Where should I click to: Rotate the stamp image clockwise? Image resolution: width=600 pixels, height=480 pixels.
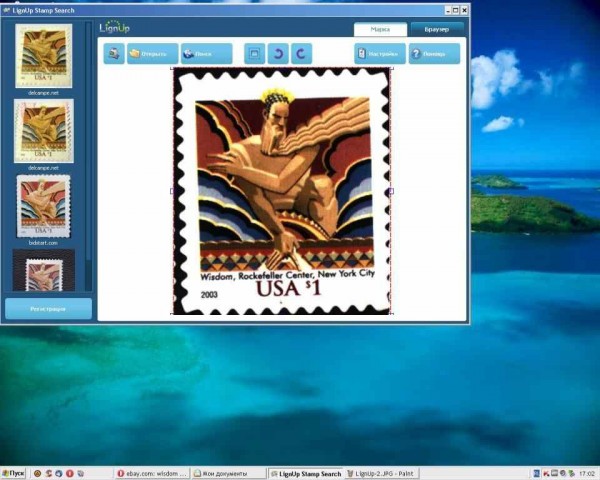(302, 54)
